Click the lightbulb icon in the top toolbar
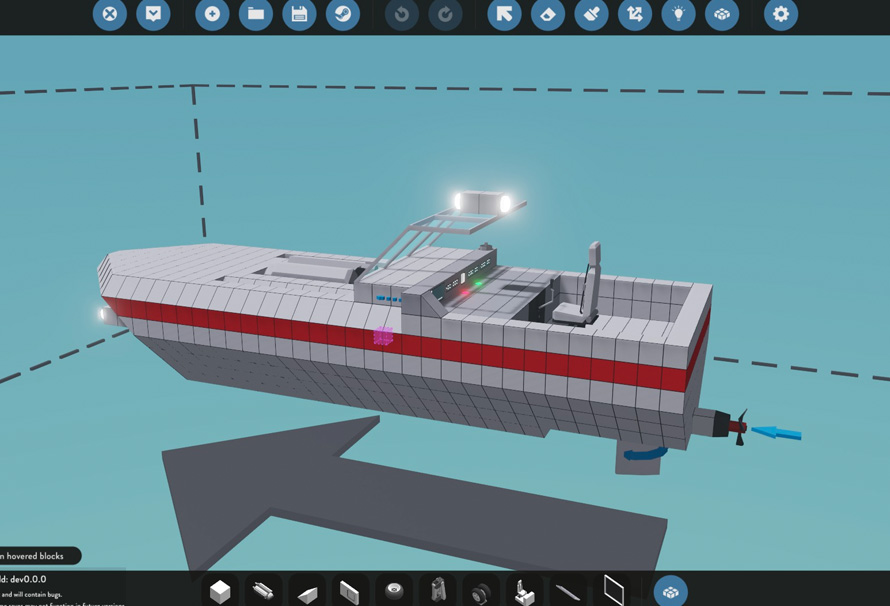The image size is (890, 606). [x=678, y=14]
